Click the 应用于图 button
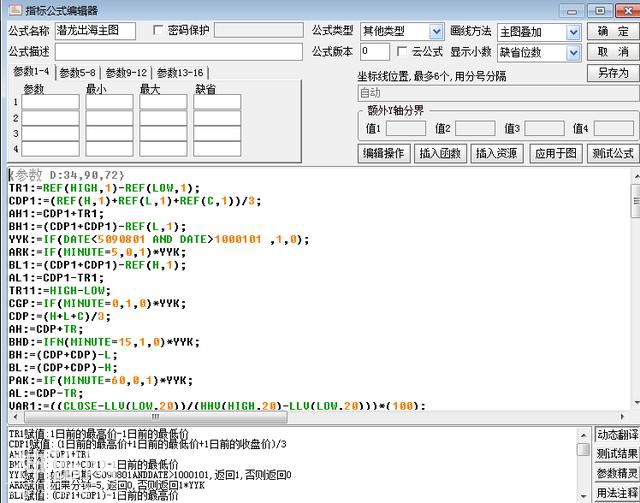The width and height of the screenshot is (640, 503). coord(556,154)
